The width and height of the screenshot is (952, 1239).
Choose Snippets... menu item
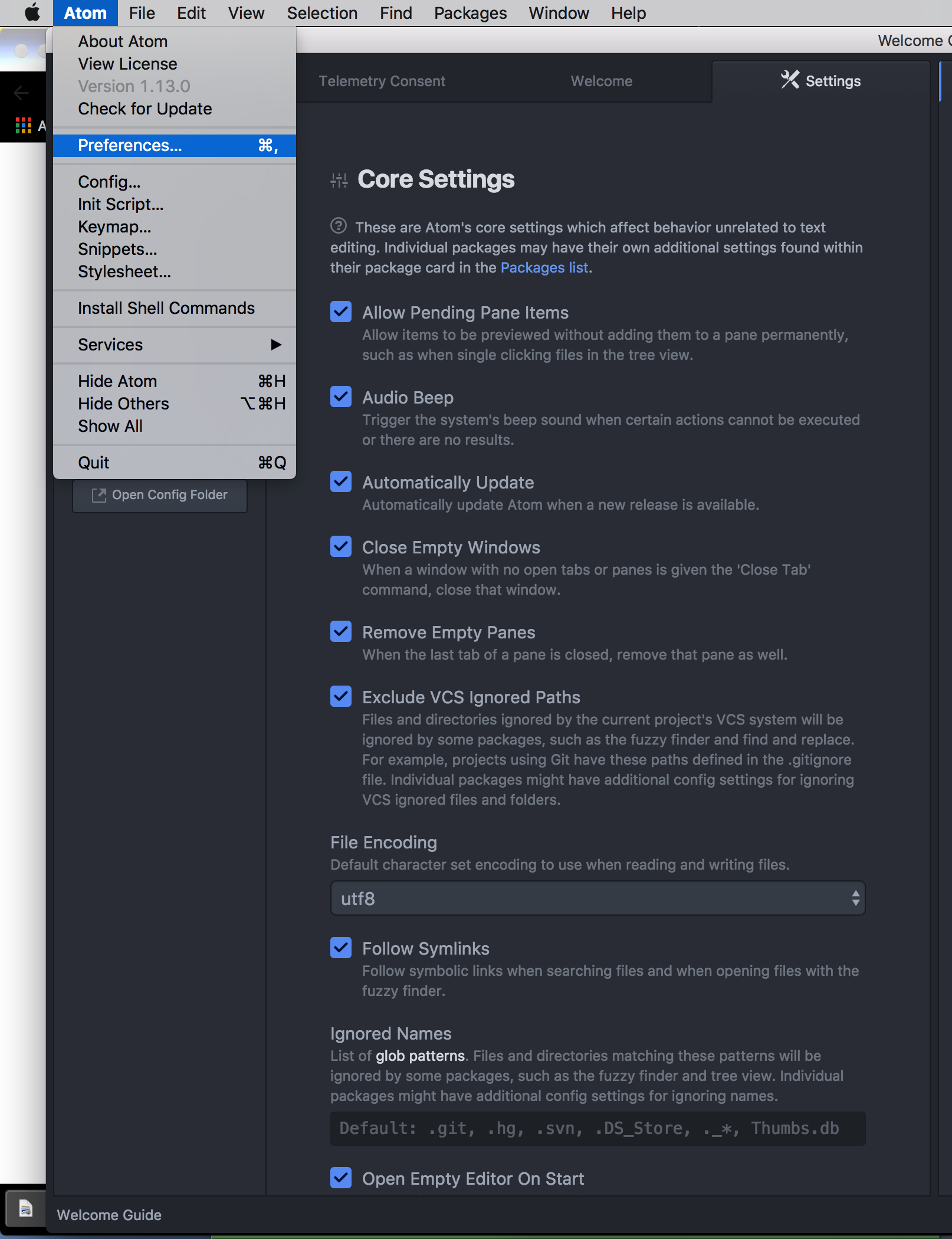coord(175,249)
